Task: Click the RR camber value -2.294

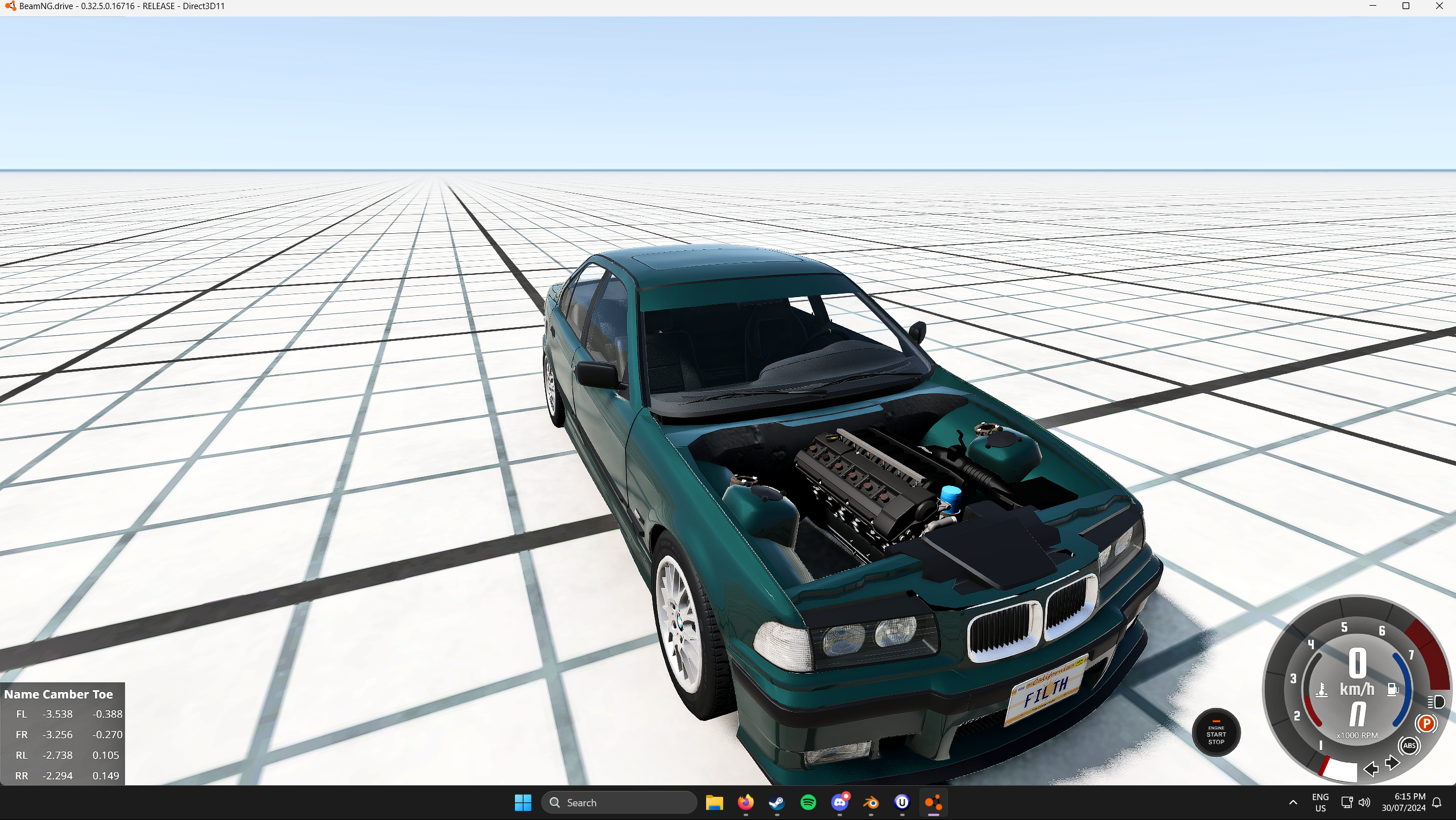Action: coord(57,776)
